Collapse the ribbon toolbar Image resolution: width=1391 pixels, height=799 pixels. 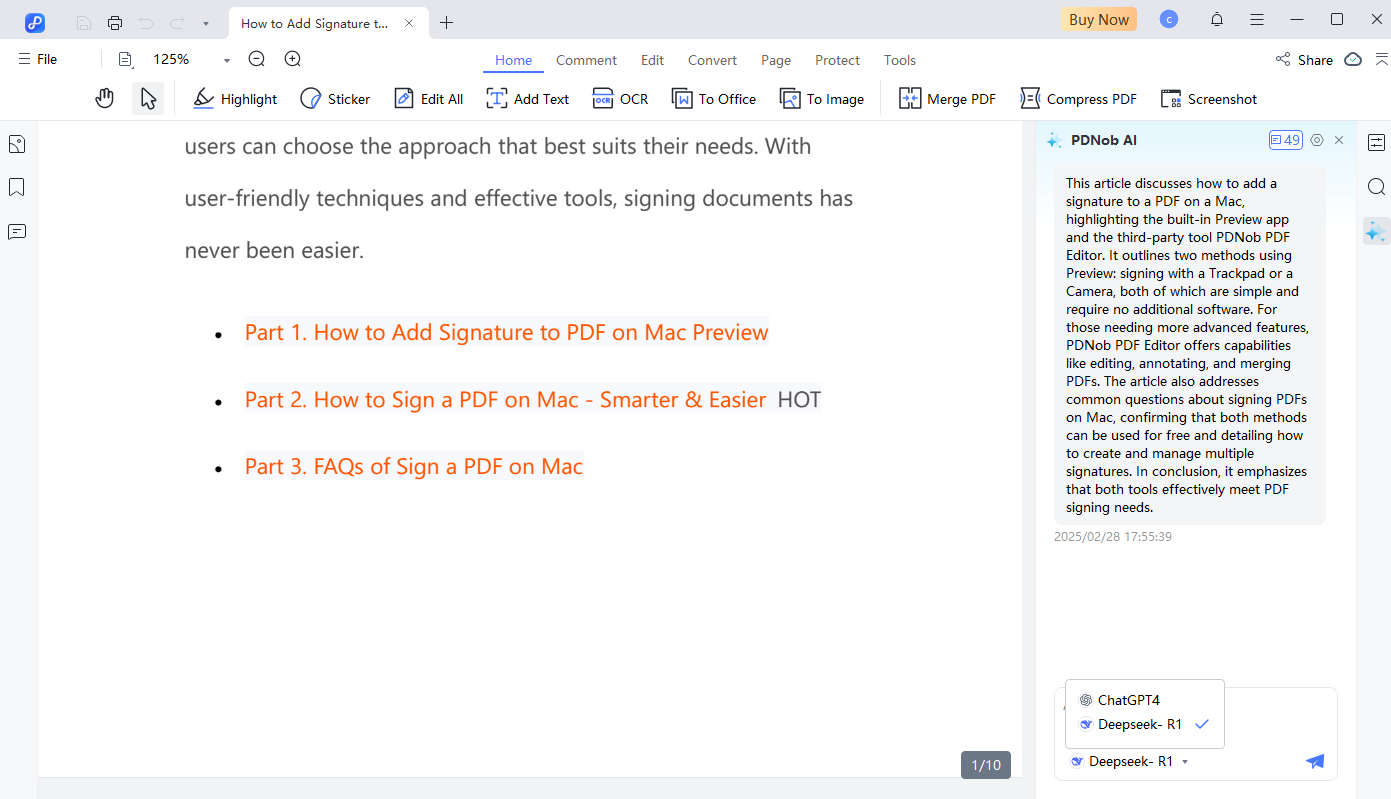point(1381,59)
